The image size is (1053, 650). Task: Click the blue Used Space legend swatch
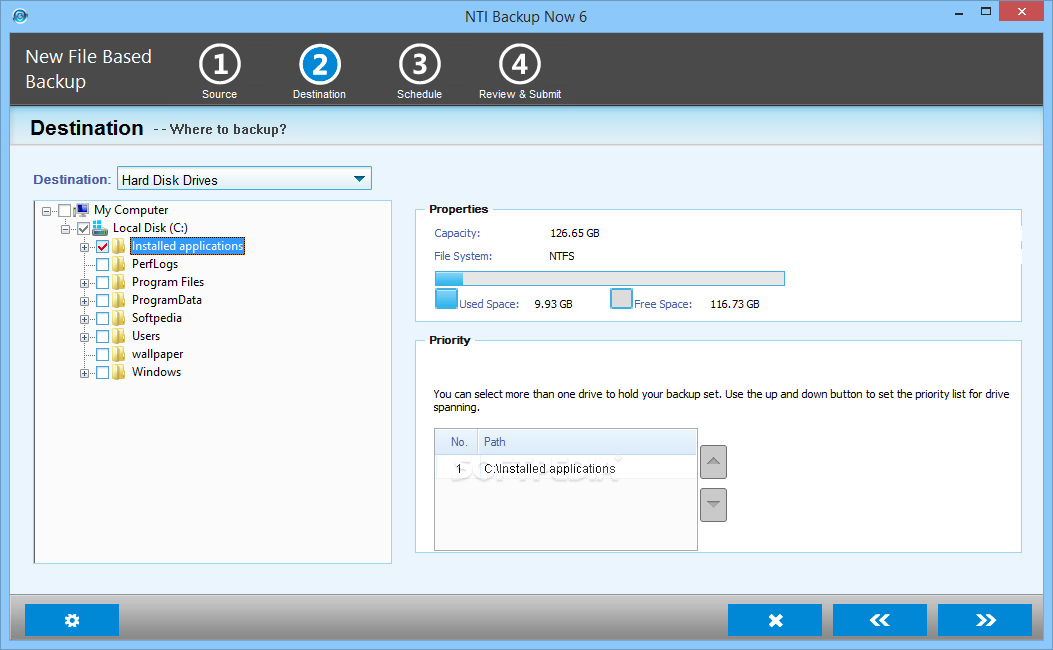447,299
